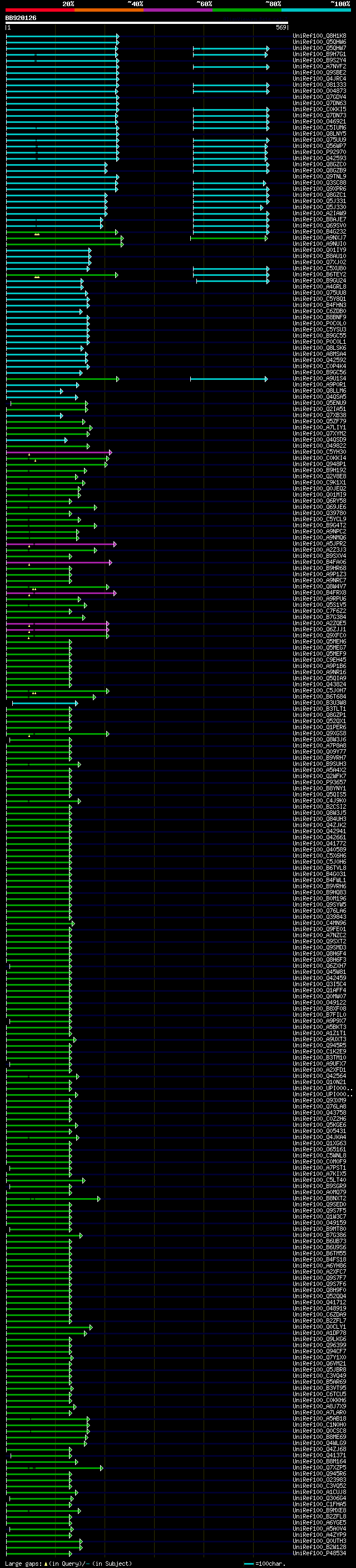Viewport: 356px width, 1568px height.
Task: Select the UniRef100_A6YH86 label
Action: 319,1266
